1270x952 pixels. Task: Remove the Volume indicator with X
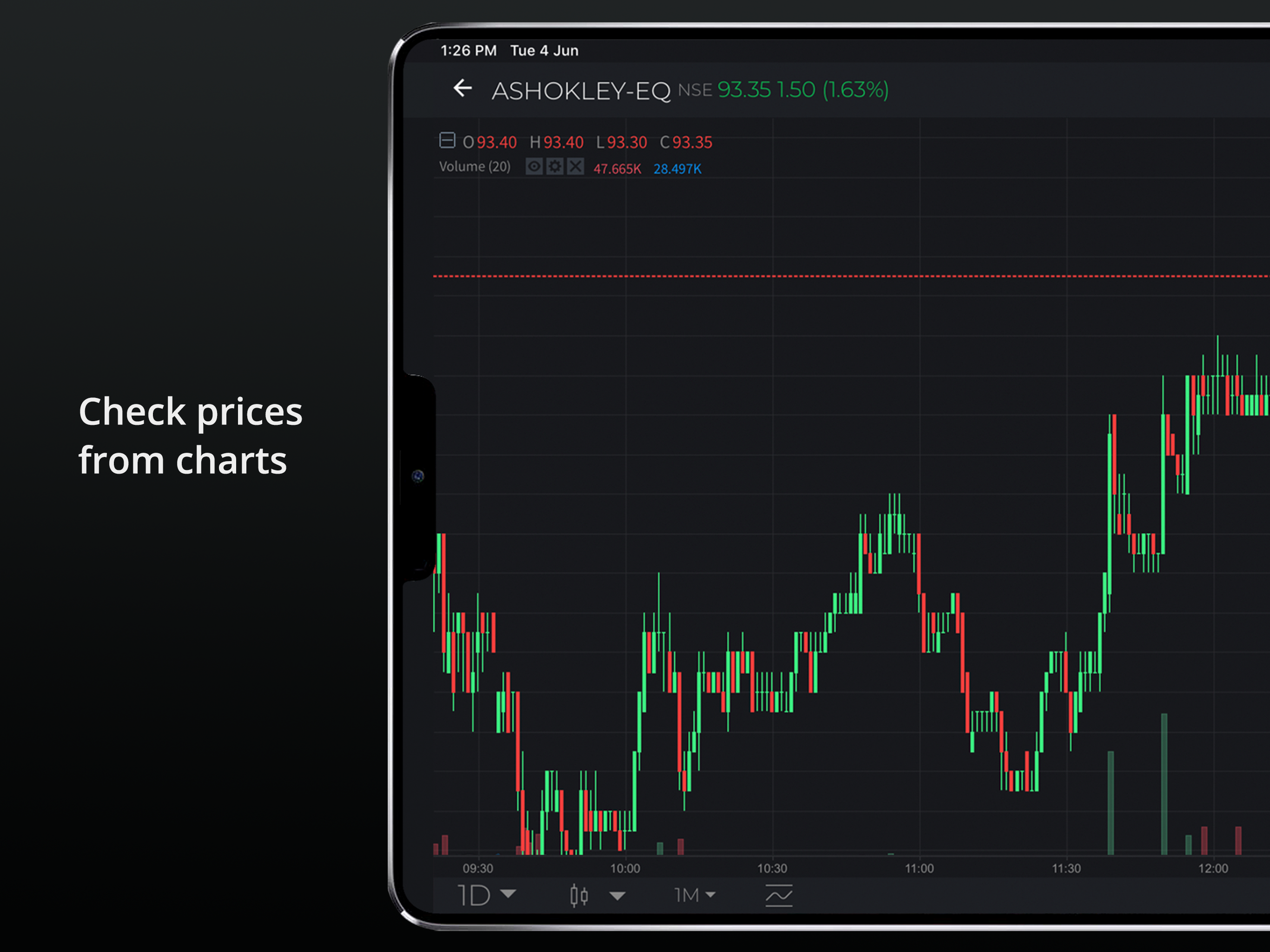pyautogui.click(x=575, y=166)
